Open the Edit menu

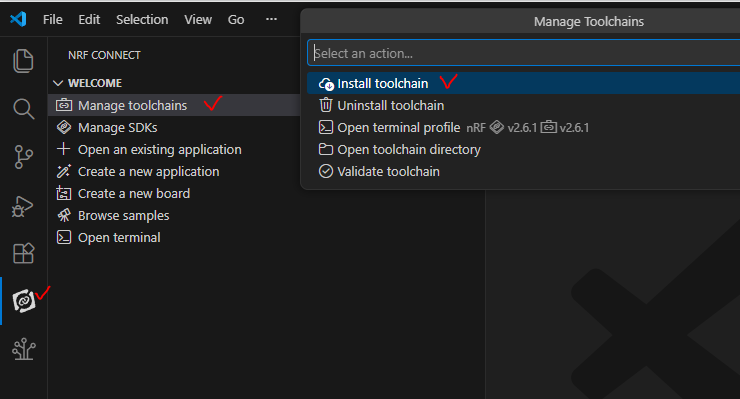pyautogui.click(x=89, y=19)
